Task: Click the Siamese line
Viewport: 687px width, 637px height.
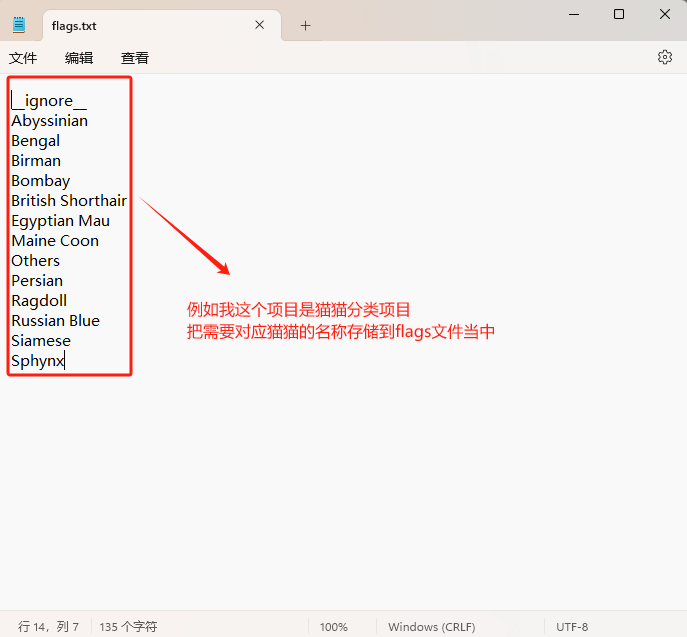Action: (41, 341)
